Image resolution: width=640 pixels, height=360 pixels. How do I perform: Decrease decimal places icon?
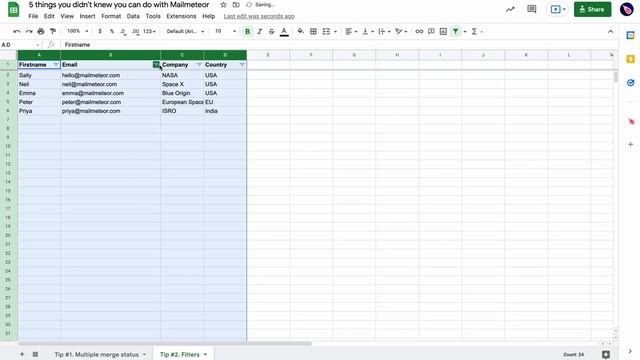coord(123,31)
